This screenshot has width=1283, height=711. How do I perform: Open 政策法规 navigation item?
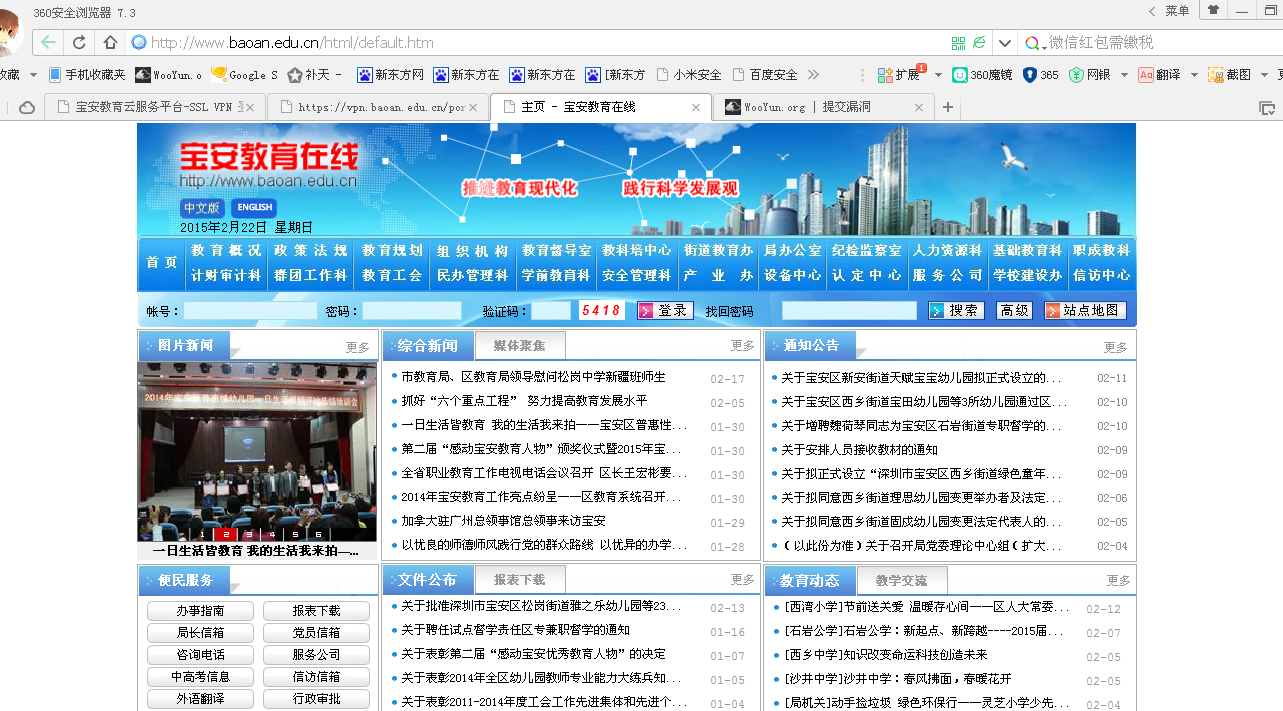311,251
